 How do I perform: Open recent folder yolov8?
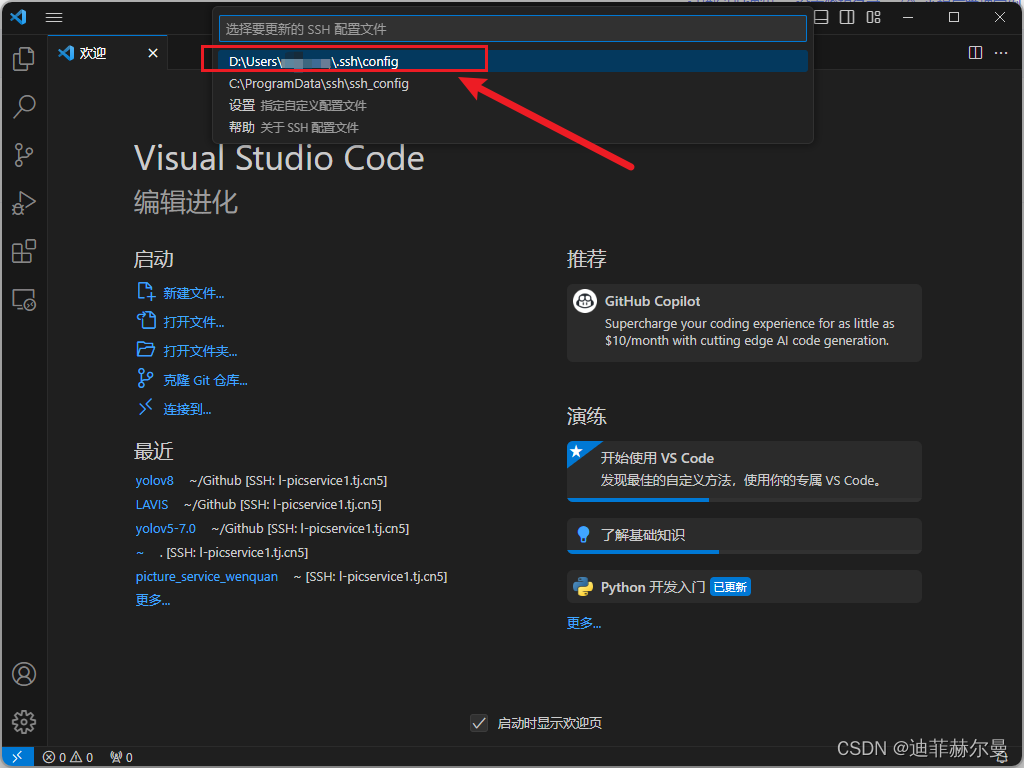click(x=155, y=481)
